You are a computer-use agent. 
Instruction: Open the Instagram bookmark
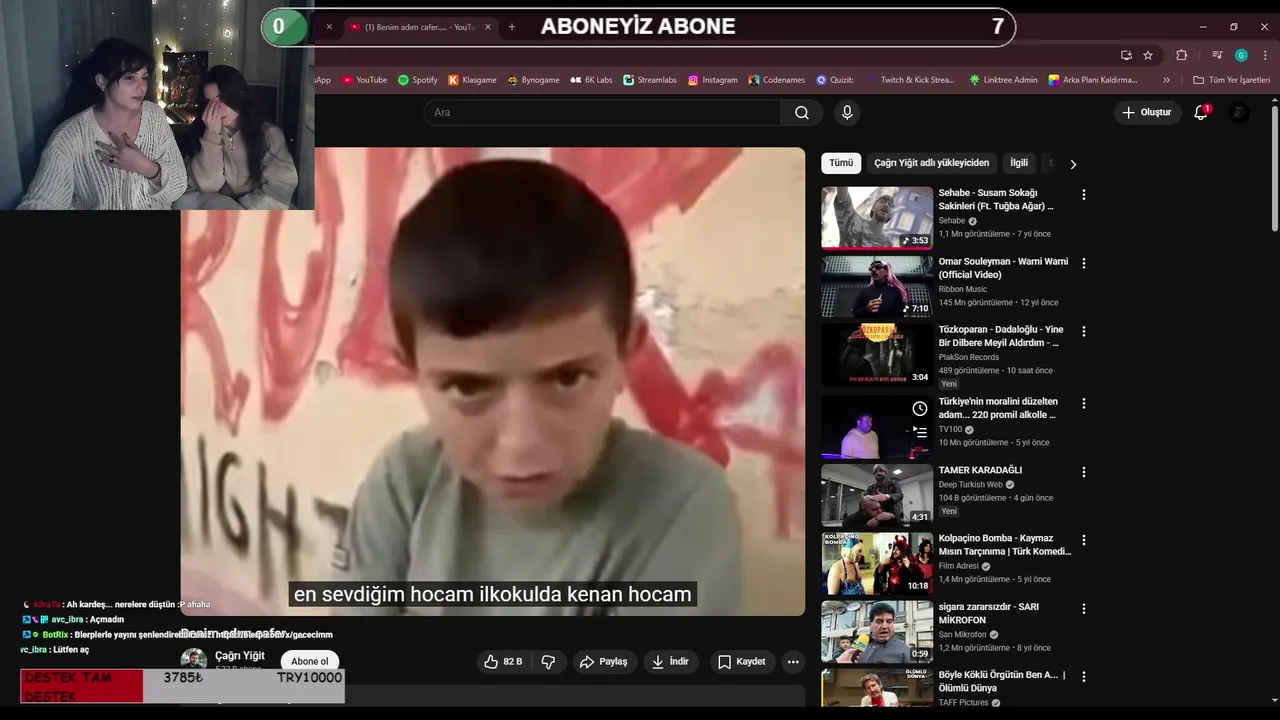(x=713, y=80)
